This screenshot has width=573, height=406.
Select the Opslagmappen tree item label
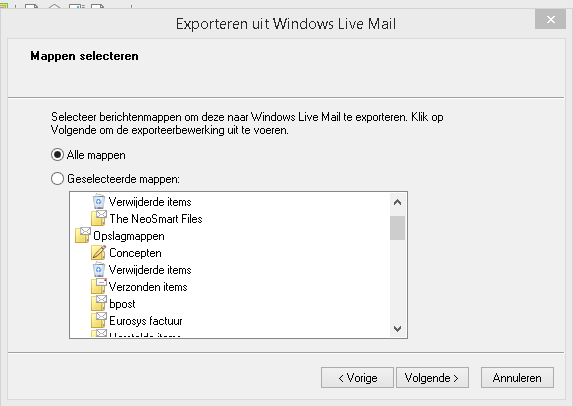point(129,236)
